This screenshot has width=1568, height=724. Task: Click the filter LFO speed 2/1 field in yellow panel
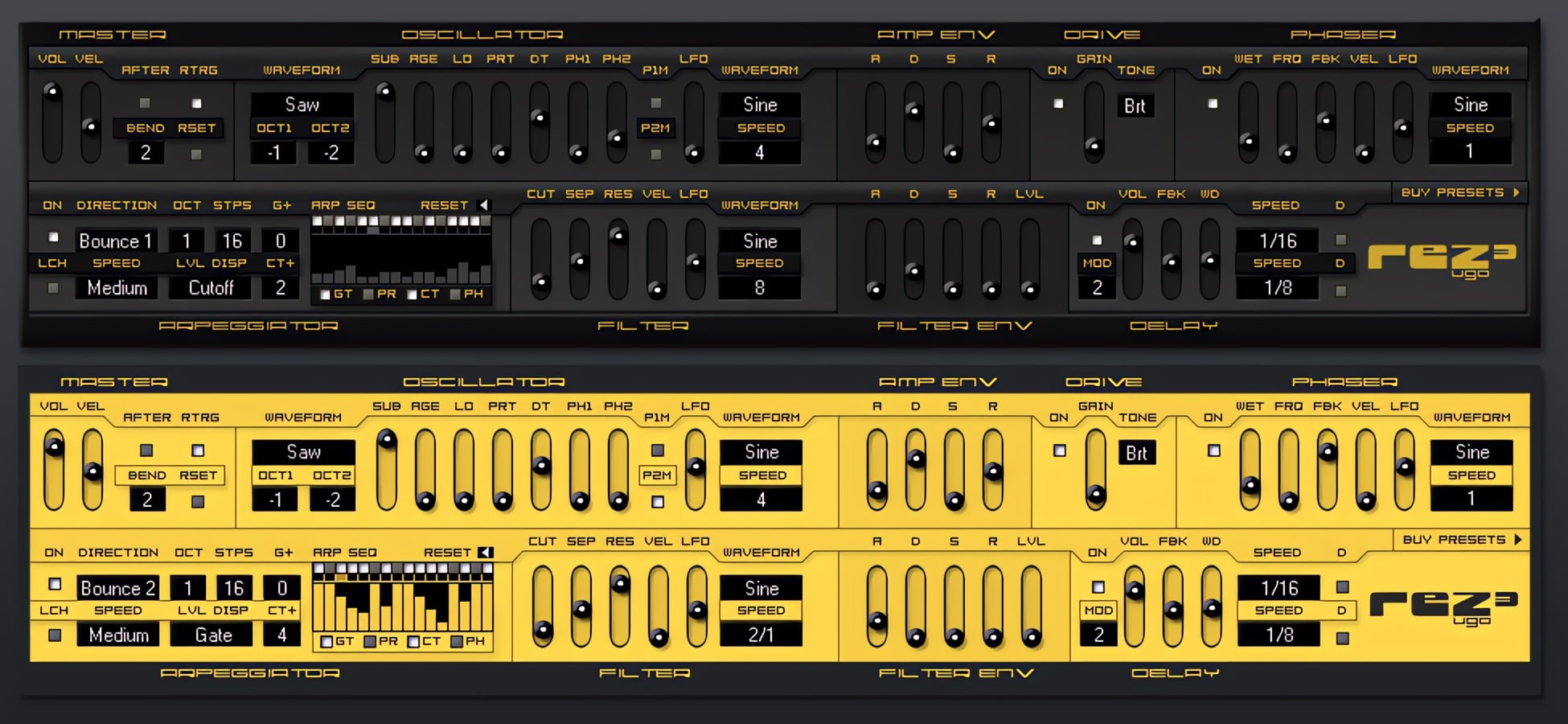tap(761, 635)
